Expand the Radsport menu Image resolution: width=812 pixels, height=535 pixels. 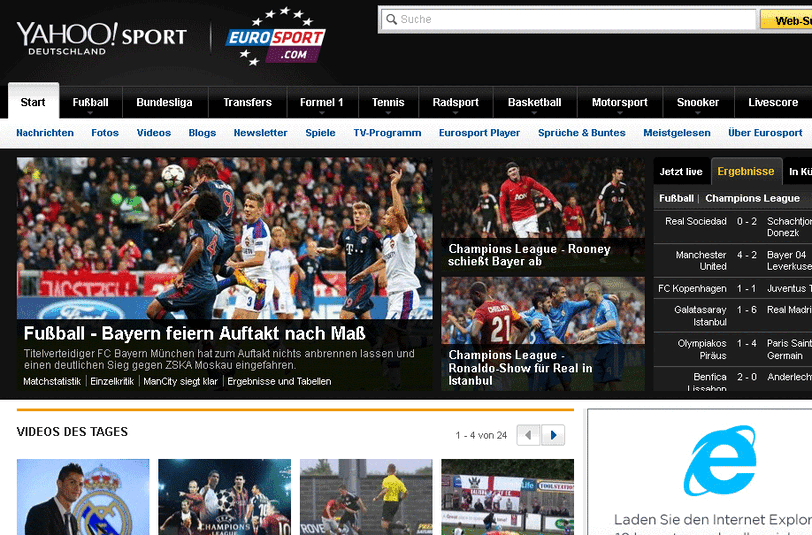[x=456, y=103]
